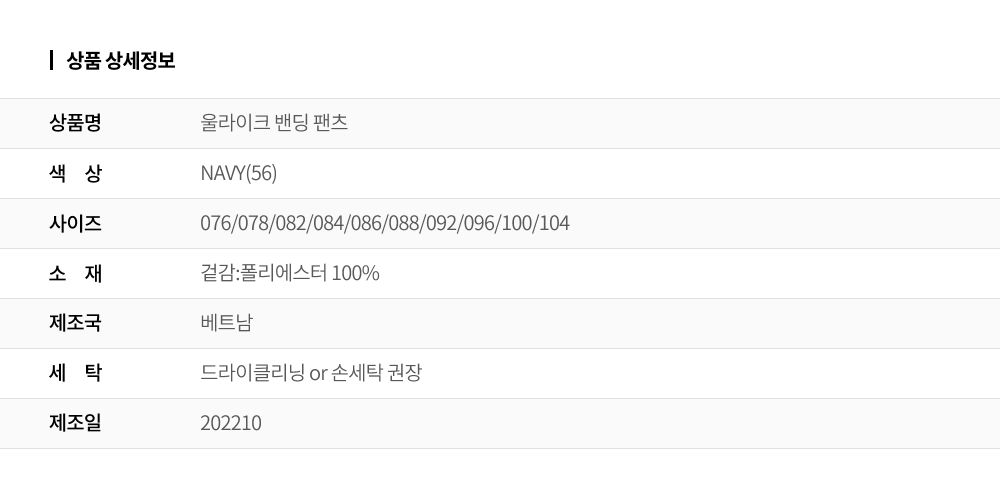Viewport: 1000px width, 498px height.
Task: Click the 104 size at list end
Action: tap(554, 224)
